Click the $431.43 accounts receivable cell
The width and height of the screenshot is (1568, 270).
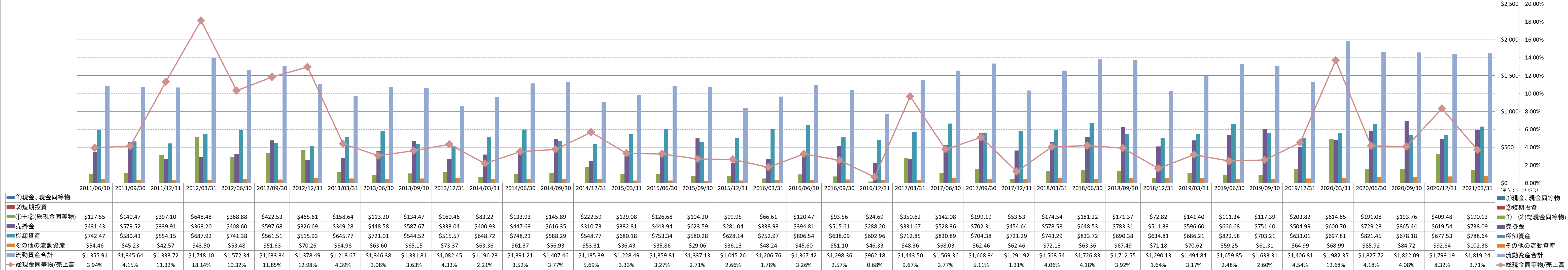94,227
